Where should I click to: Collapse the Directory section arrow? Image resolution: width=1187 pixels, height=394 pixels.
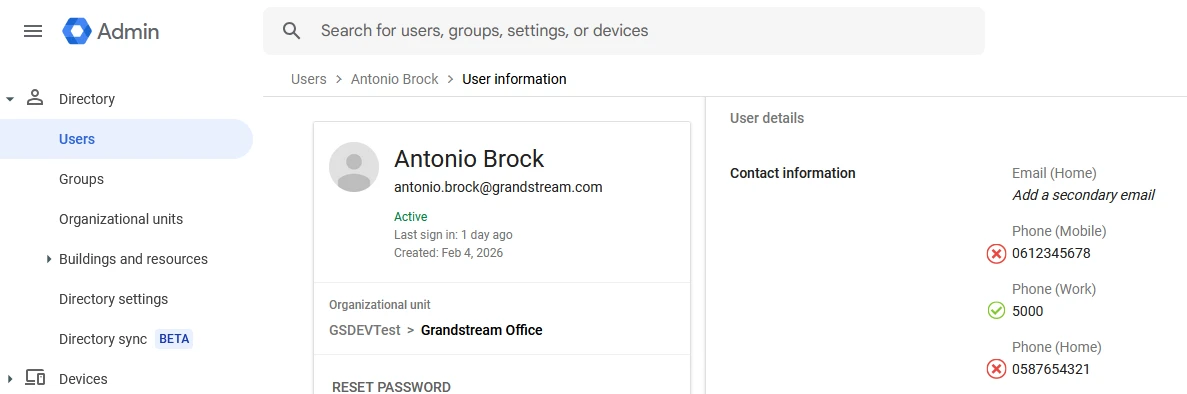coord(10,99)
